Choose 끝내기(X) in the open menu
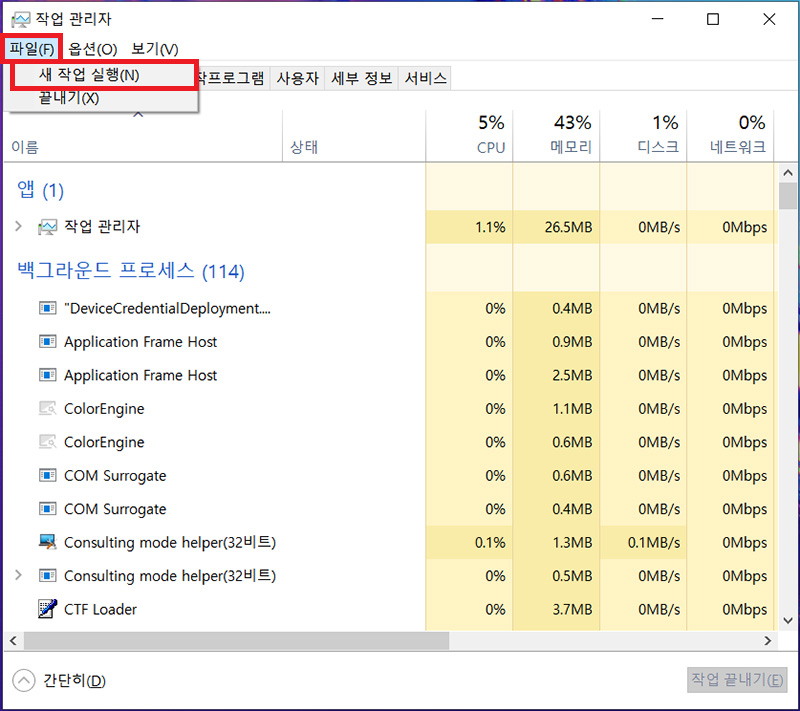Viewport: 800px width, 711px height. (68, 98)
